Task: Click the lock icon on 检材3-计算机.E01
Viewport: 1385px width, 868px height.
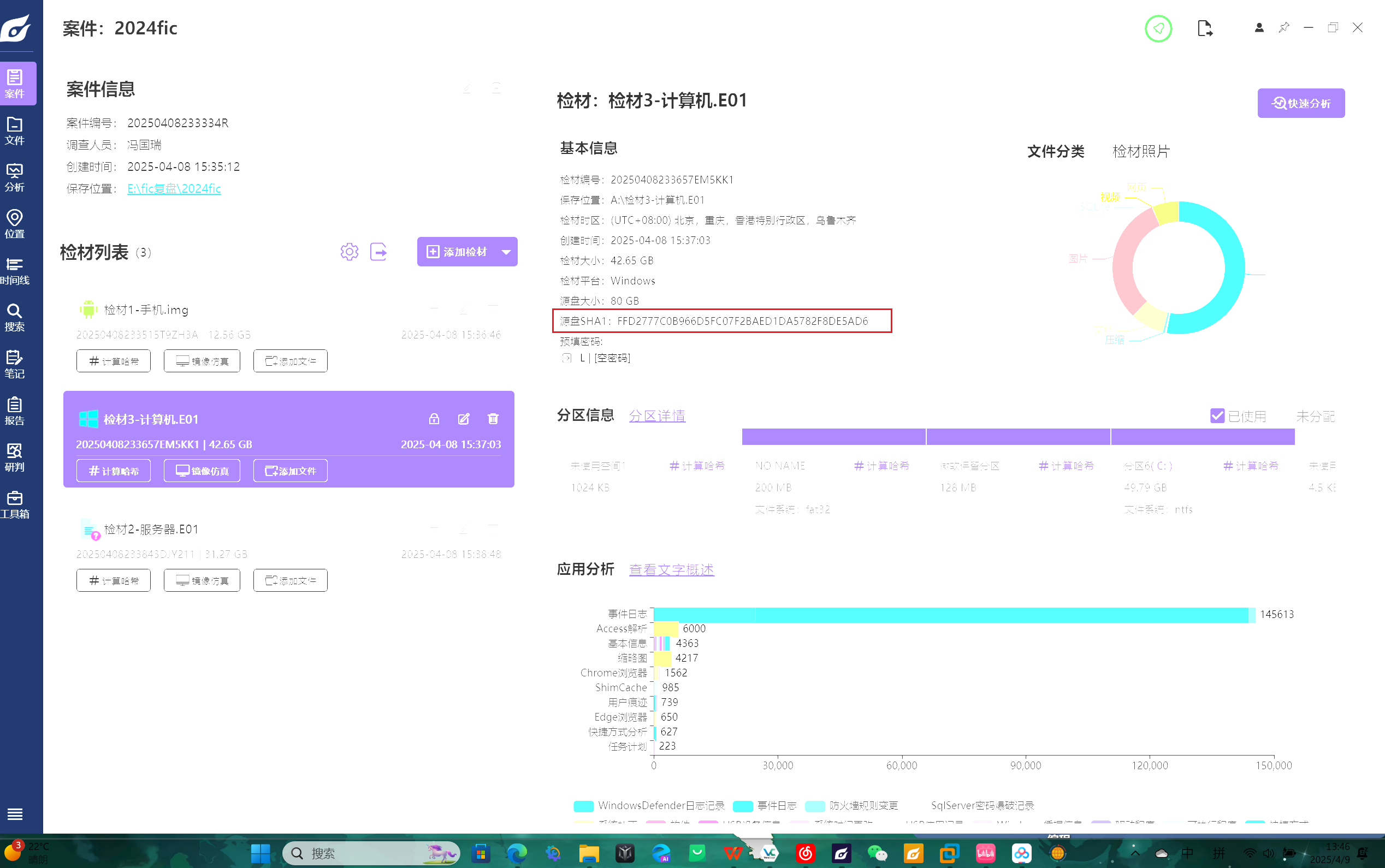Action: click(434, 419)
